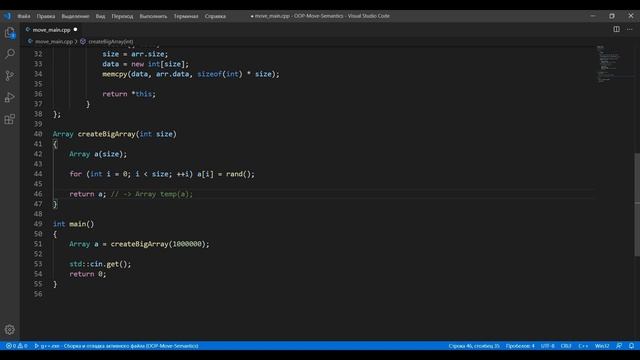Screen dimensions: 640x360
Task: Click the Win32 configuration in status bar
Action: [602, 346]
